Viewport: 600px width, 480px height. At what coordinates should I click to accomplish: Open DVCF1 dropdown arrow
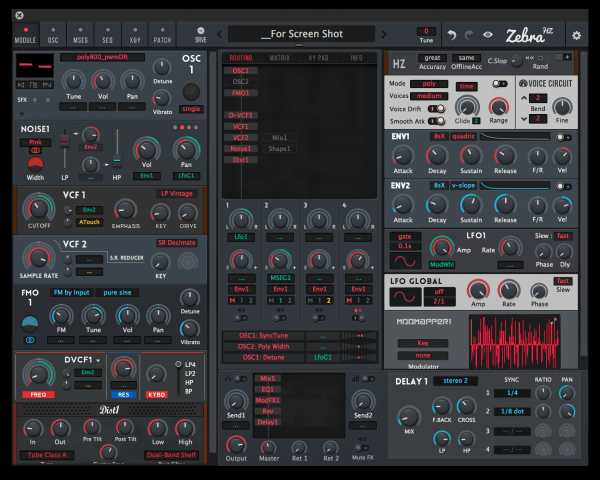coord(98,361)
